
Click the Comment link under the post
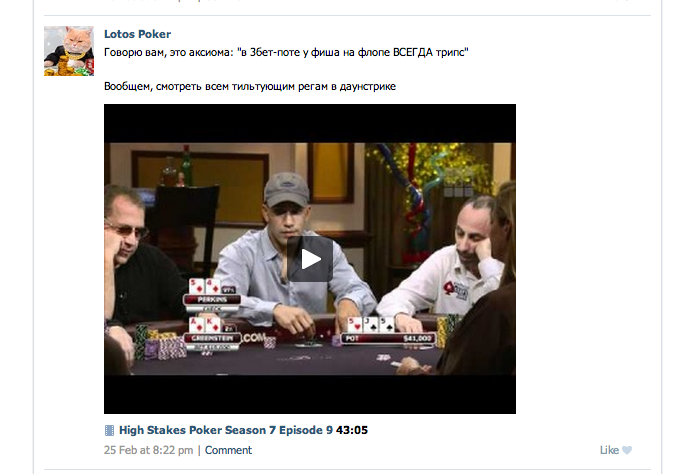[x=228, y=450]
